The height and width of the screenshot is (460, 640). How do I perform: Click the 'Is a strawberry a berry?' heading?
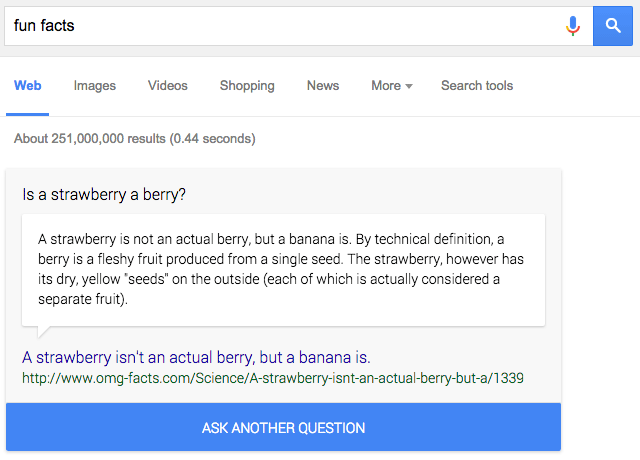click(x=104, y=194)
